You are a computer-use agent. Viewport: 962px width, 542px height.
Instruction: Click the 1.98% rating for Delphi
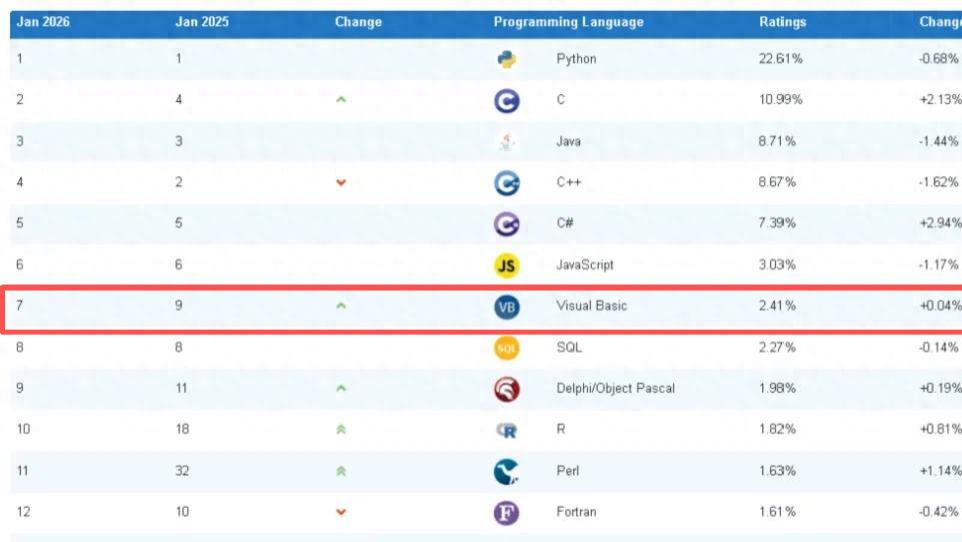(x=777, y=388)
